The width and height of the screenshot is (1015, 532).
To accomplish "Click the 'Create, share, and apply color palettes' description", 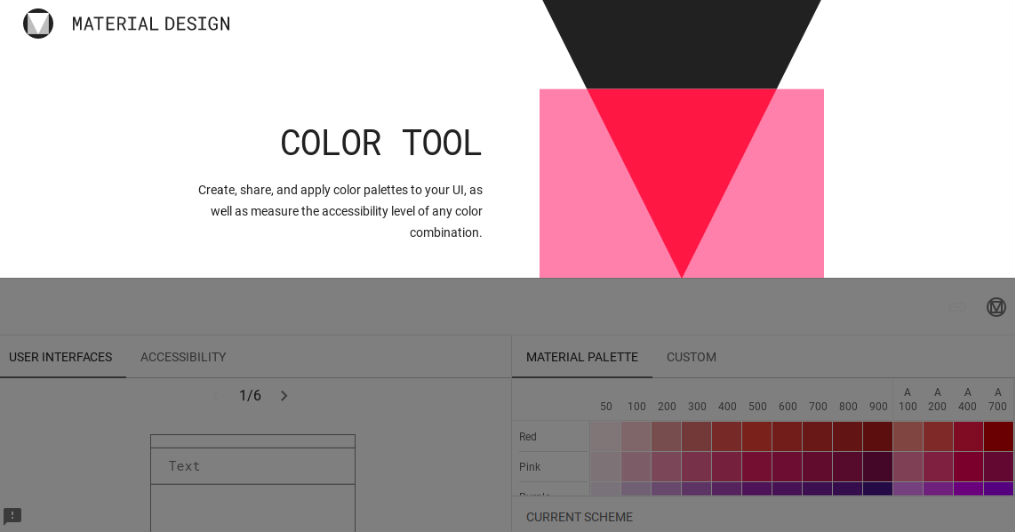I will (340, 211).
